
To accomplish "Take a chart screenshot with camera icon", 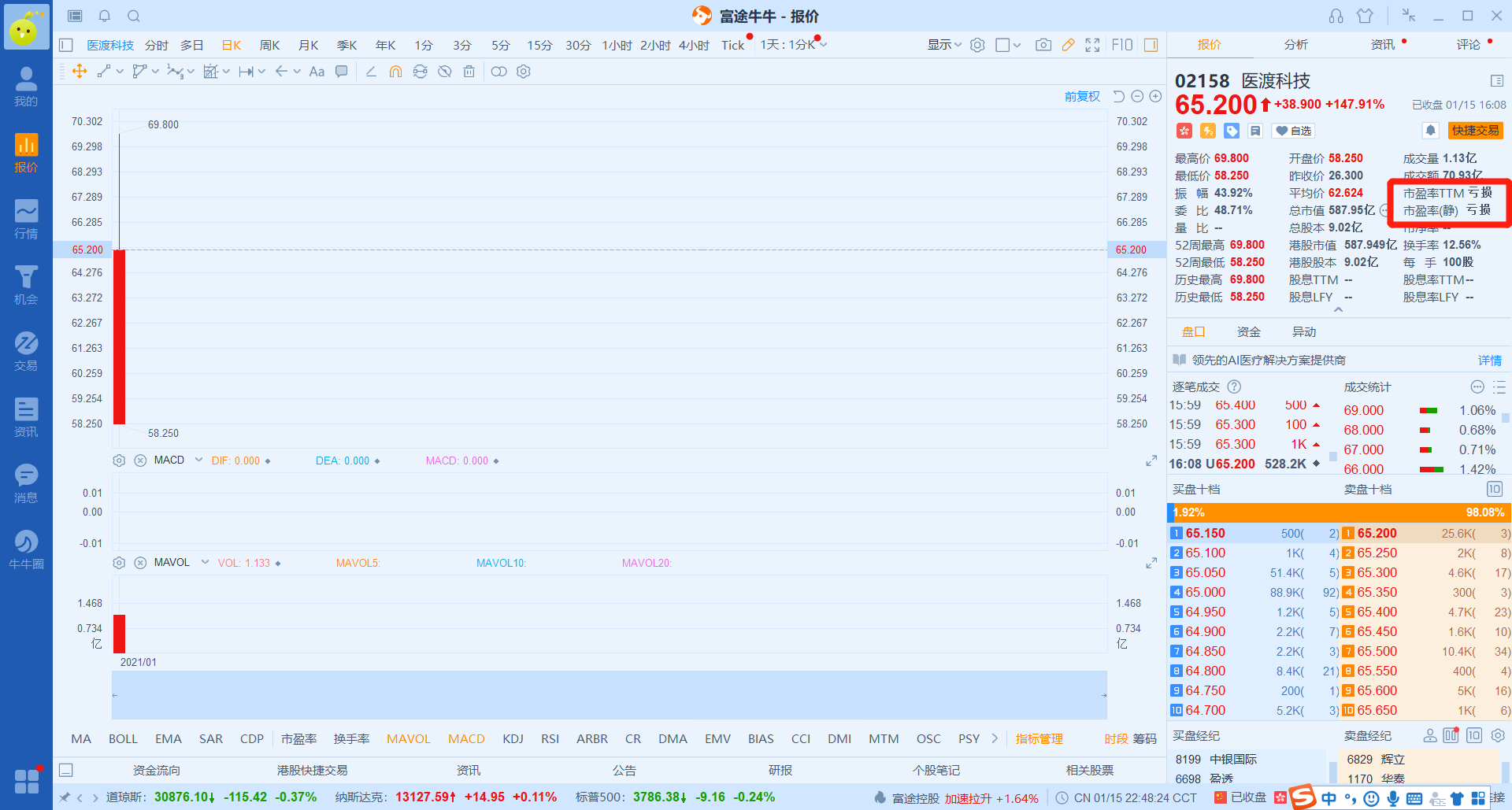I will click(x=1043, y=45).
